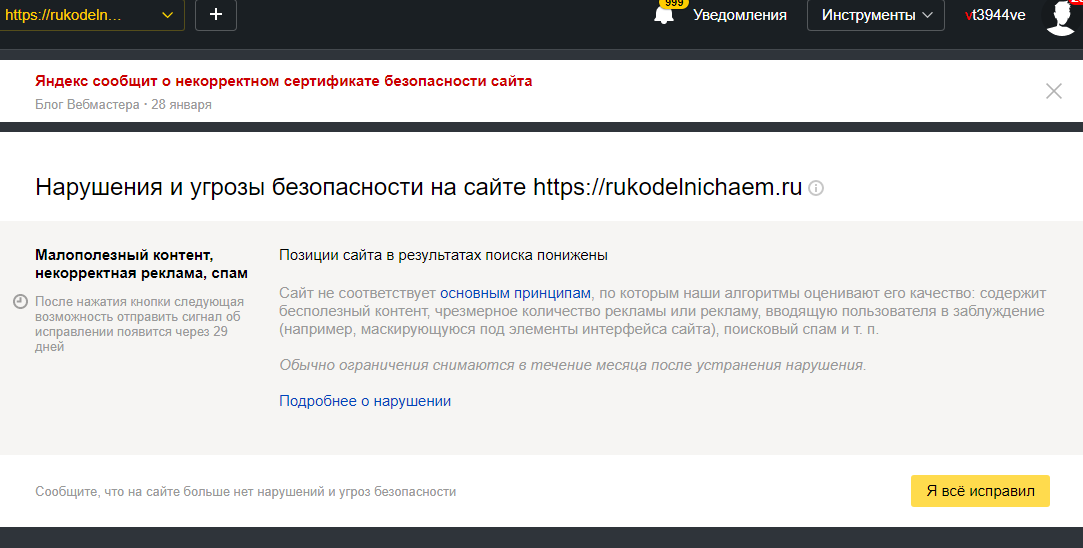
Task: Click the page heading Нарушения и угрозы безопасности
Action: click(419, 187)
